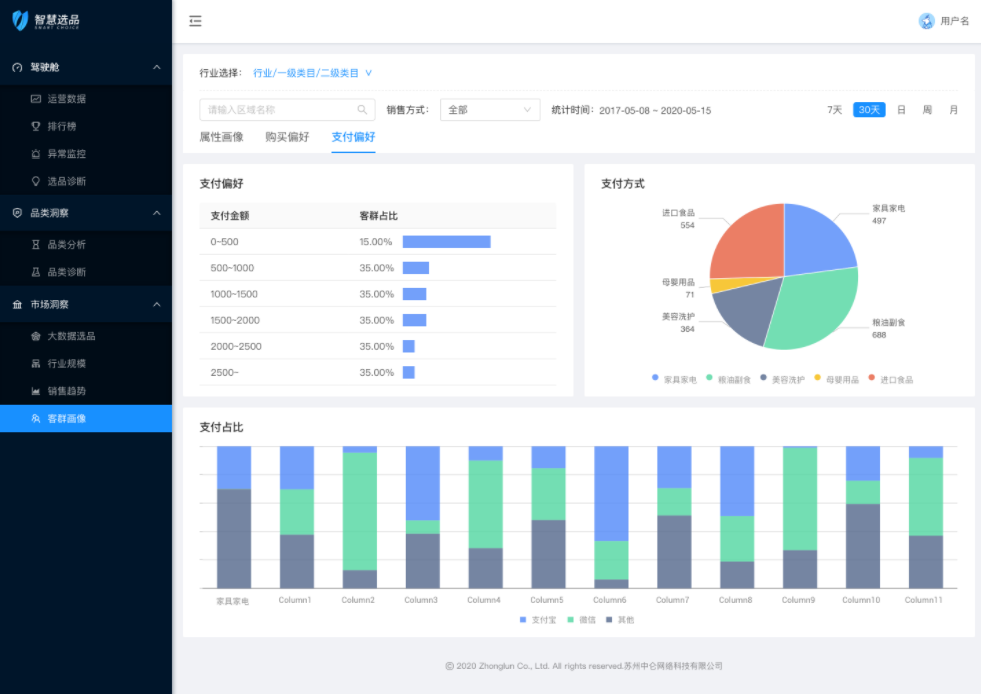981x694 pixels.
Task: Select the 30天 time range button
Action: [x=869, y=110]
